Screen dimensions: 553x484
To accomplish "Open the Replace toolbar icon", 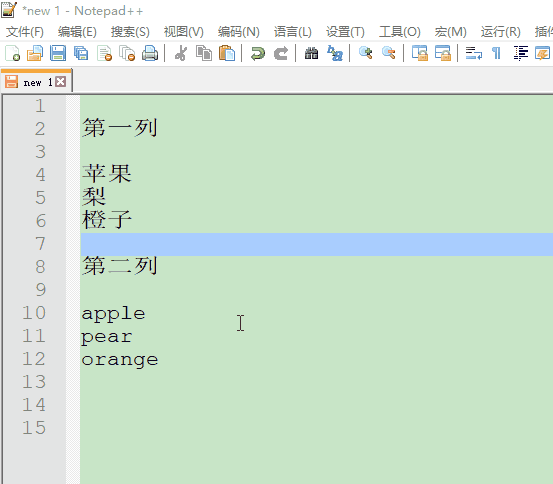I will [335, 54].
